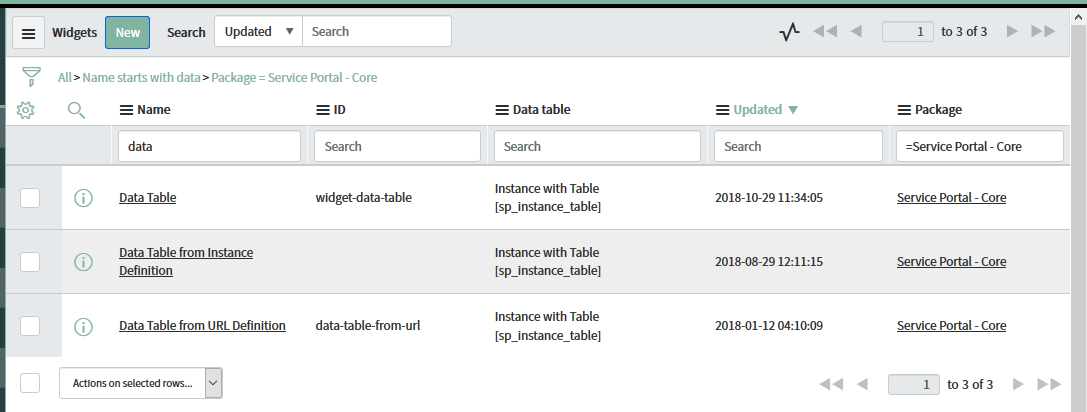Sort by the Updated column header
This screenshot has height=412, width=1087.
pyautogui.click(x=757, y=110)
